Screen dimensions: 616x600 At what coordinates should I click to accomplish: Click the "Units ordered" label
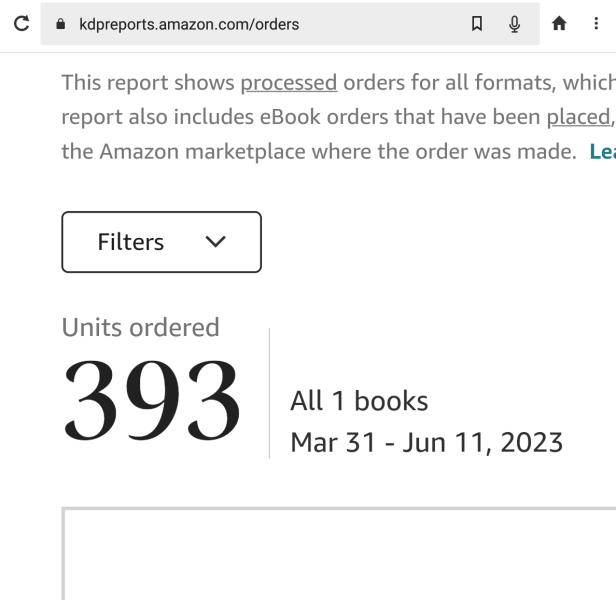coord(140,327)
